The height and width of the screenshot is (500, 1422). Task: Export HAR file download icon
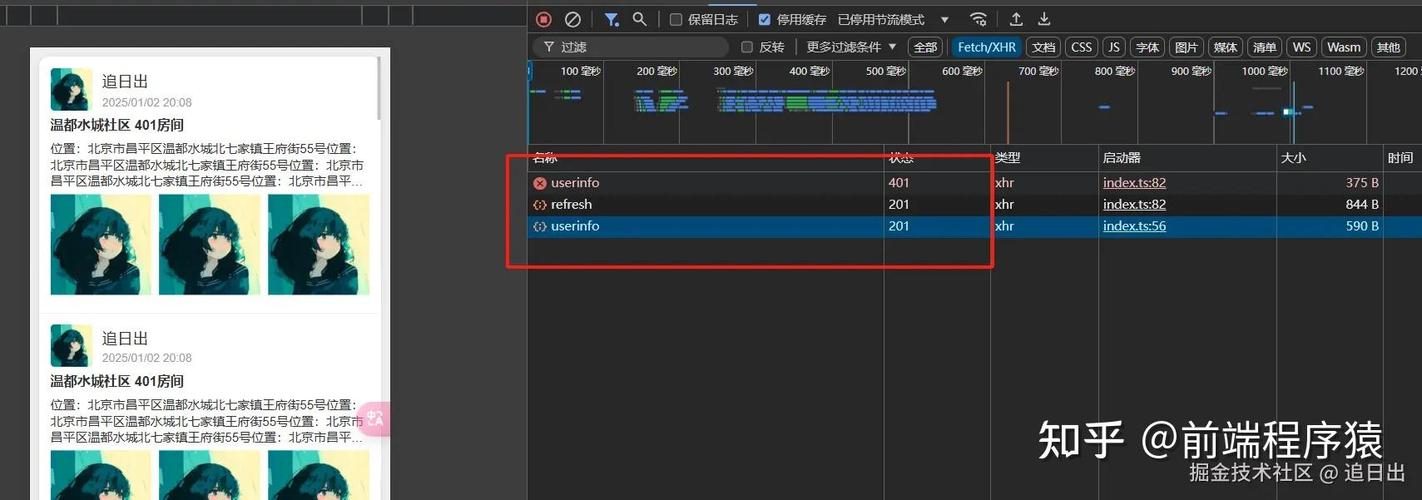pyautogui.click(x=1044, y=19)
